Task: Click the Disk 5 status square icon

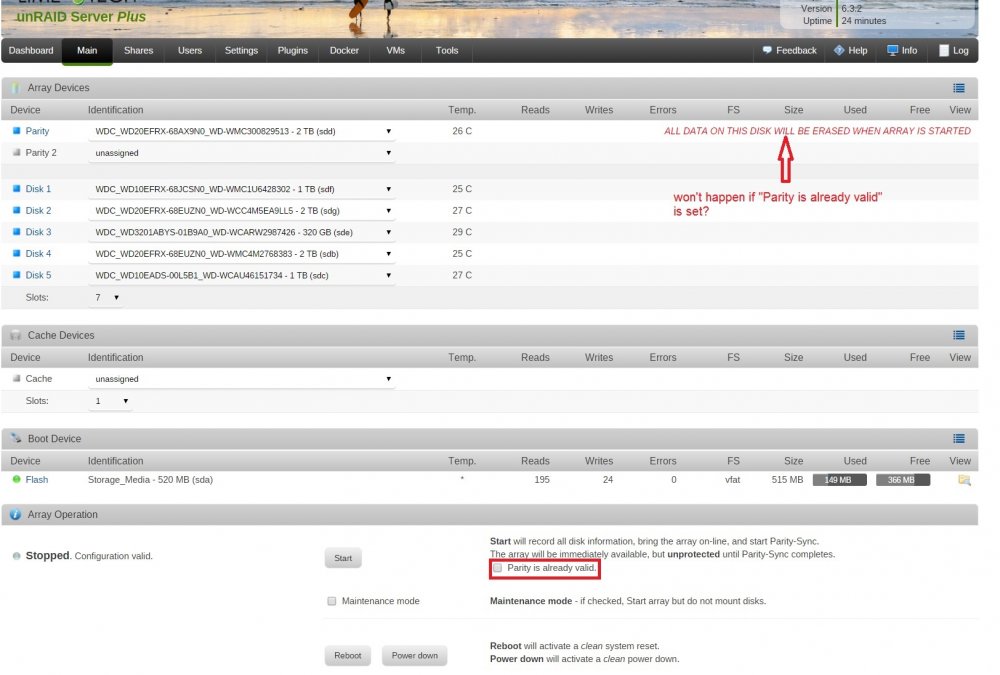Action: click(17, 275)
